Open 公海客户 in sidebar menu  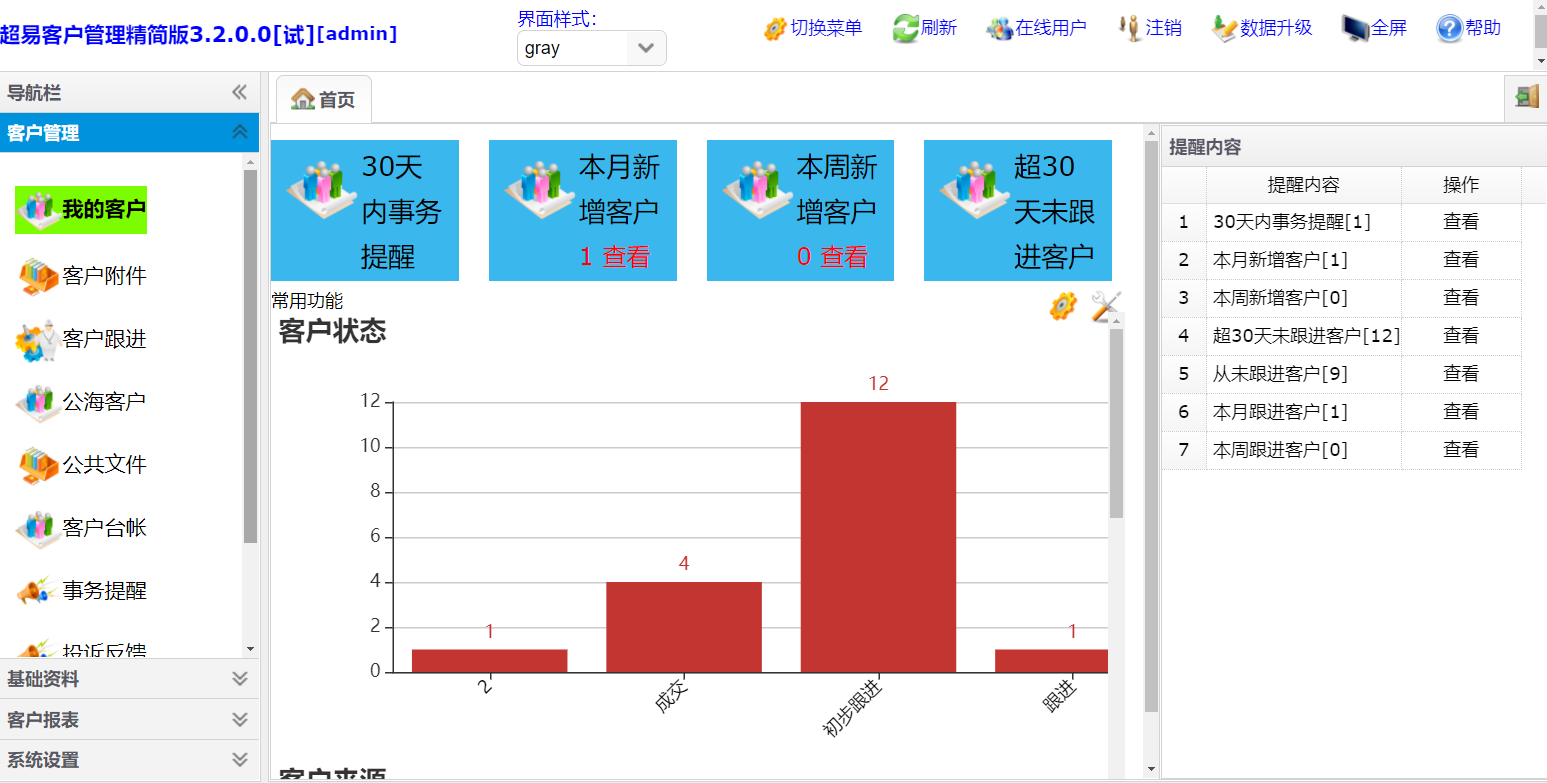[x=104, y=402]
